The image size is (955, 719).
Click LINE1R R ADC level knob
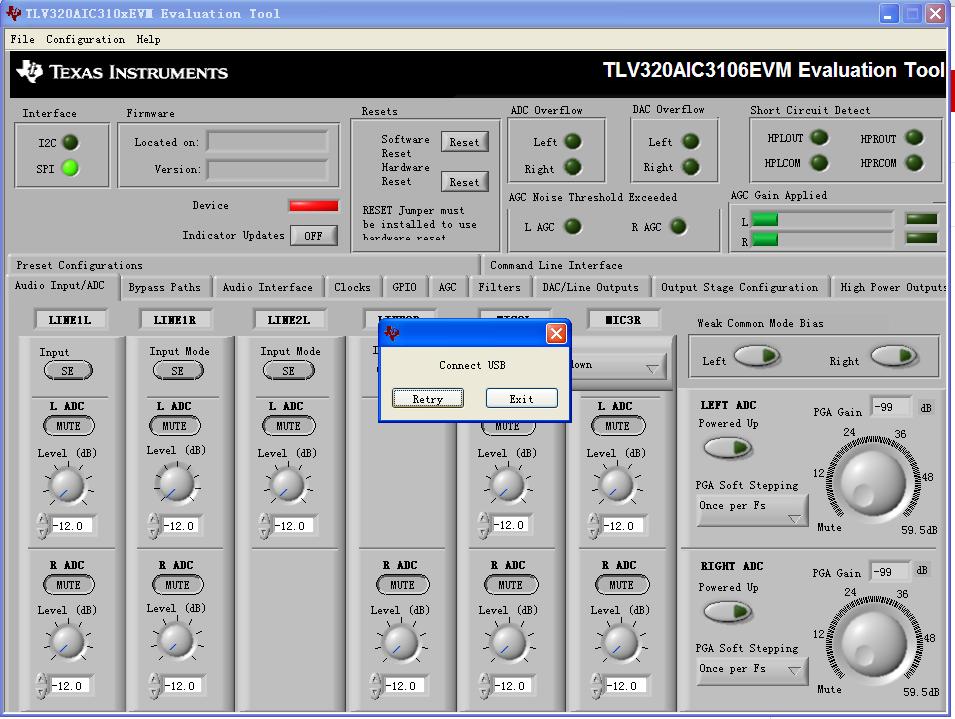[177, 640]
